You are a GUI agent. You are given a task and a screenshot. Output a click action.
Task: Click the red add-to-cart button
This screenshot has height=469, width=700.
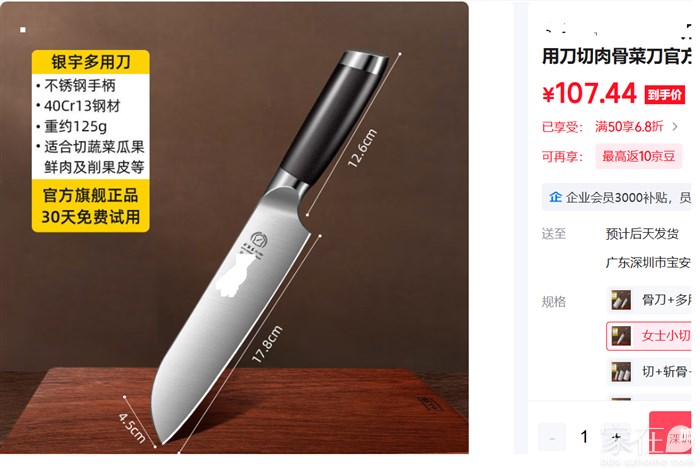(x=670, y=432)
